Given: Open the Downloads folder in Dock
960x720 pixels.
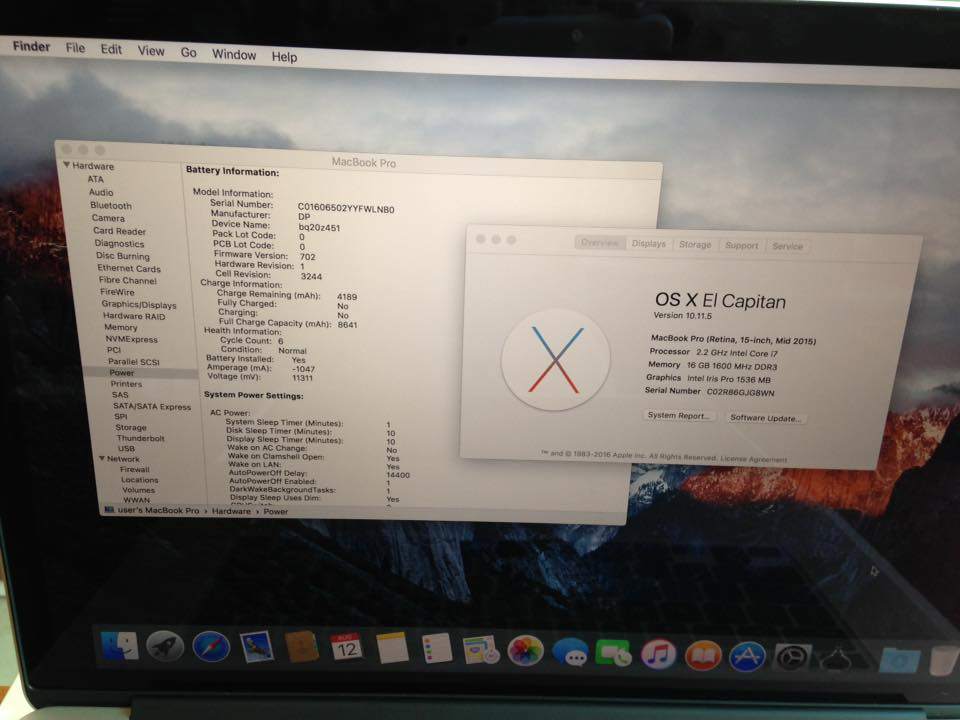Looking at the screenshot, I should point(899,661).
